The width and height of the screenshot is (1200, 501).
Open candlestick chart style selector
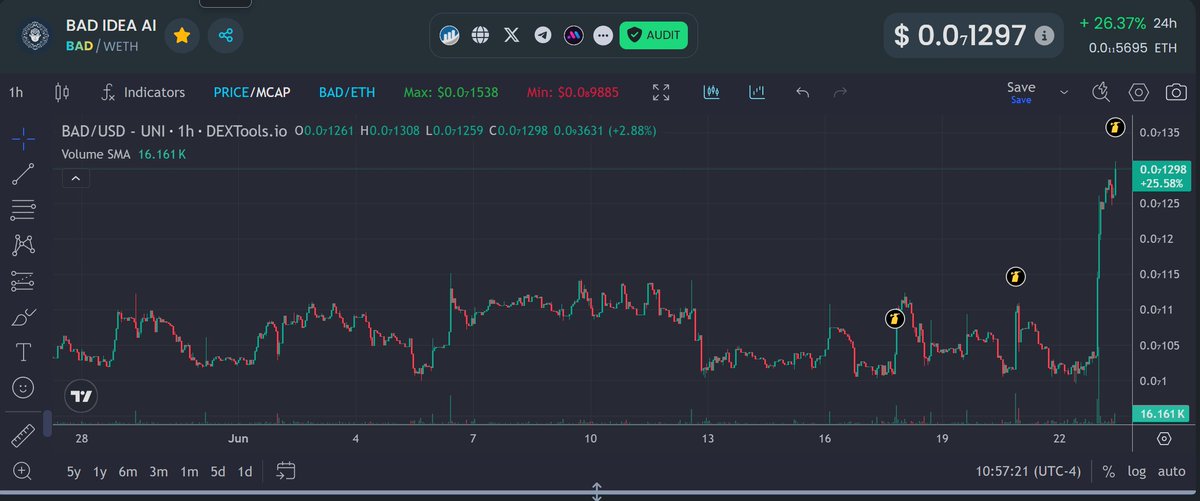tap(62, 92)
